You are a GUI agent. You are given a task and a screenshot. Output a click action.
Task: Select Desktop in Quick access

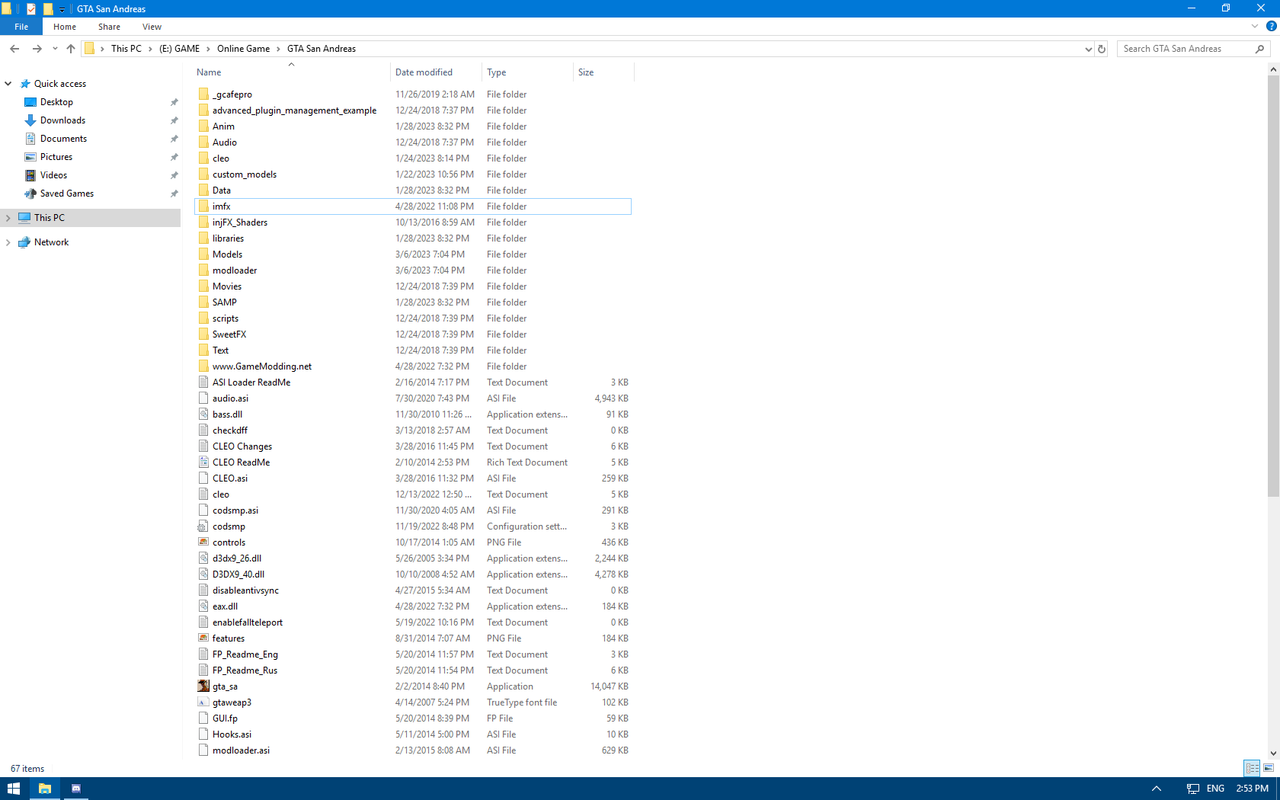(56, 102)
